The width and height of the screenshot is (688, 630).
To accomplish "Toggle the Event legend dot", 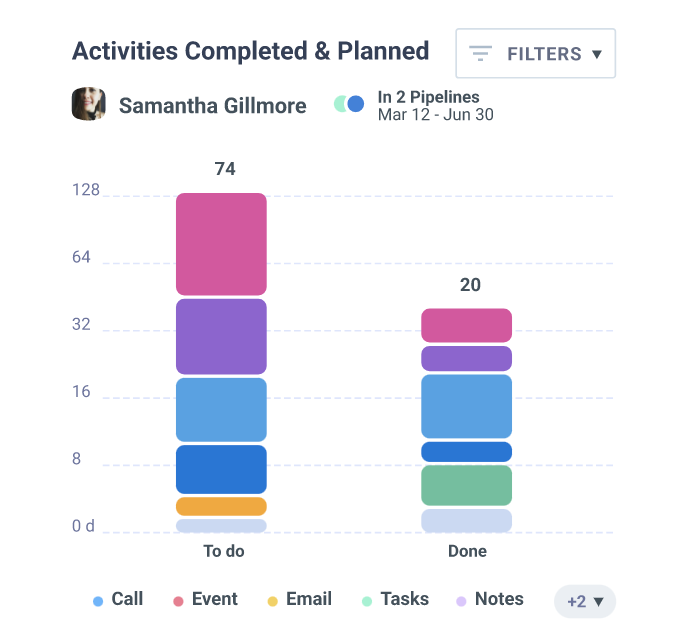I will pyautogui.click(x=178, y=601).
